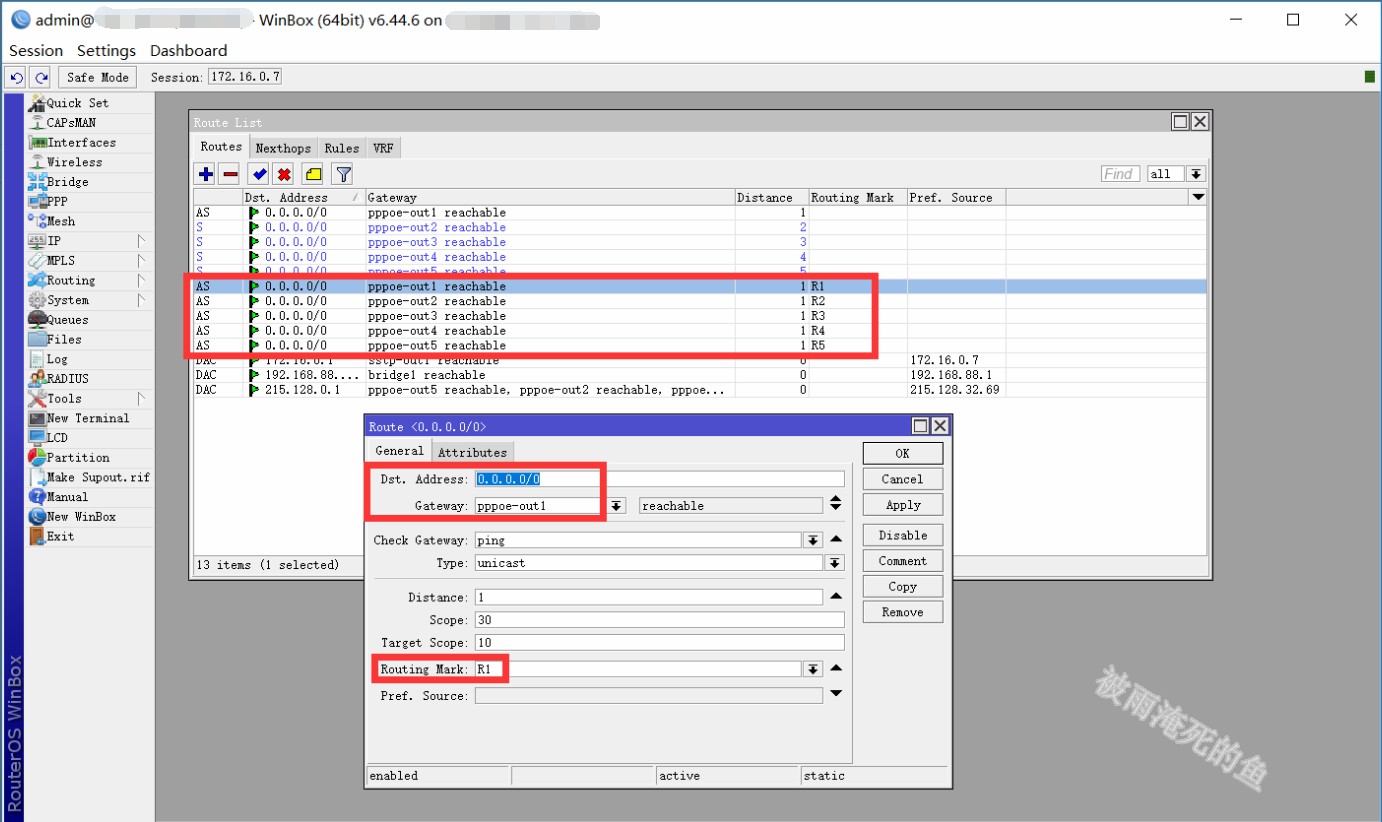Viewport: 1382px width, 822px height.
Task: Switch to the Nexthops tab
Action: point(283,148)
